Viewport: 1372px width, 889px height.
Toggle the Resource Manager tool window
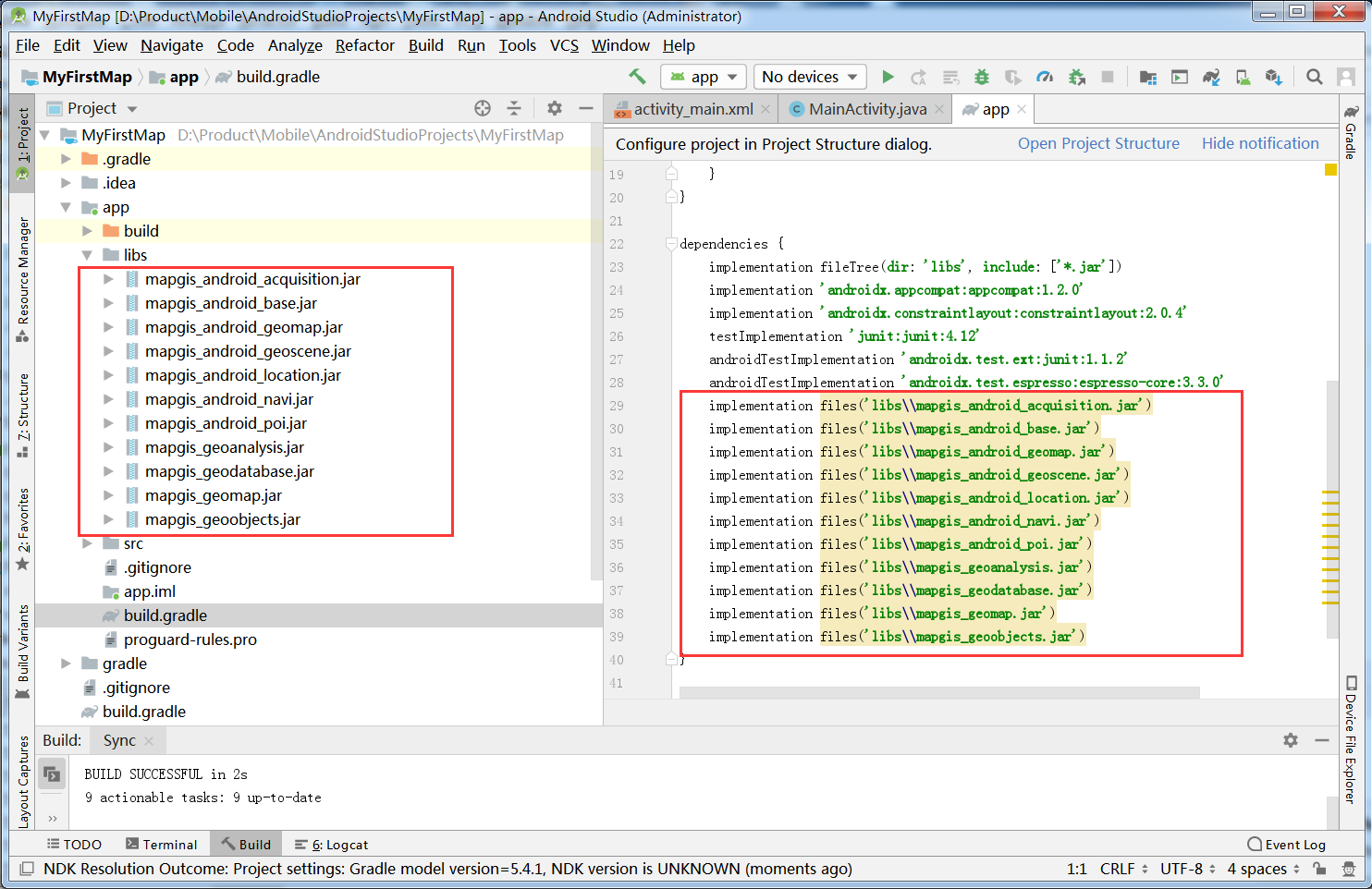tap(22, 279)
